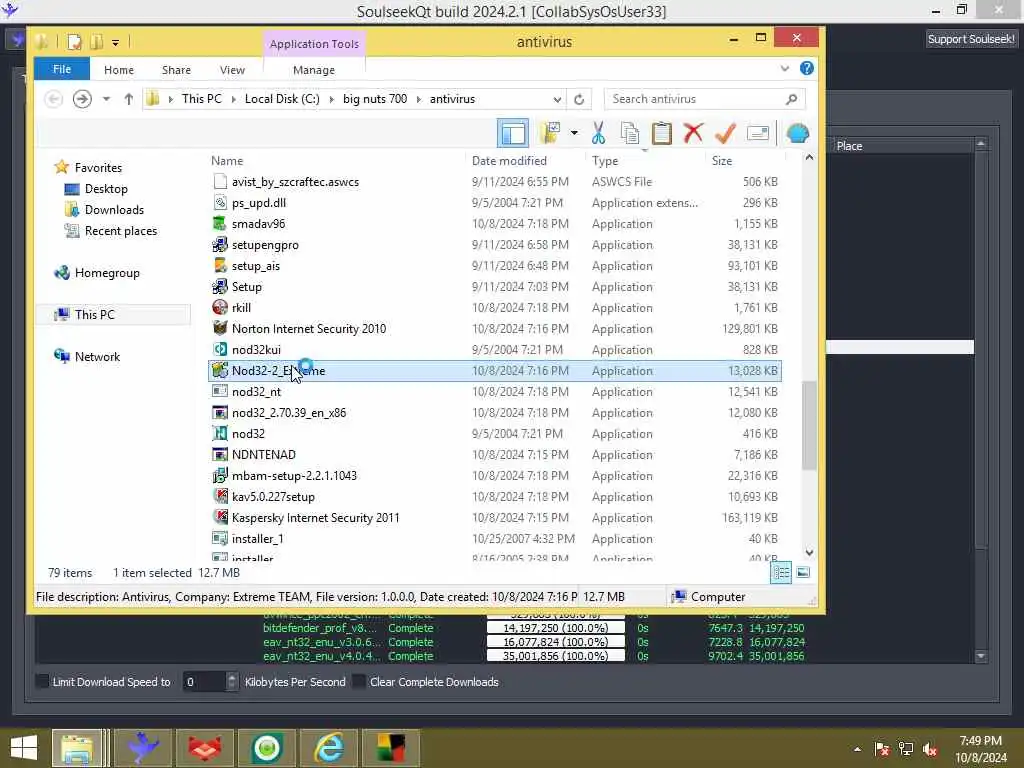The image size is (1024, 768).
Task: Select Application Tools contextual tab
Action: click(x=314, y=44)
